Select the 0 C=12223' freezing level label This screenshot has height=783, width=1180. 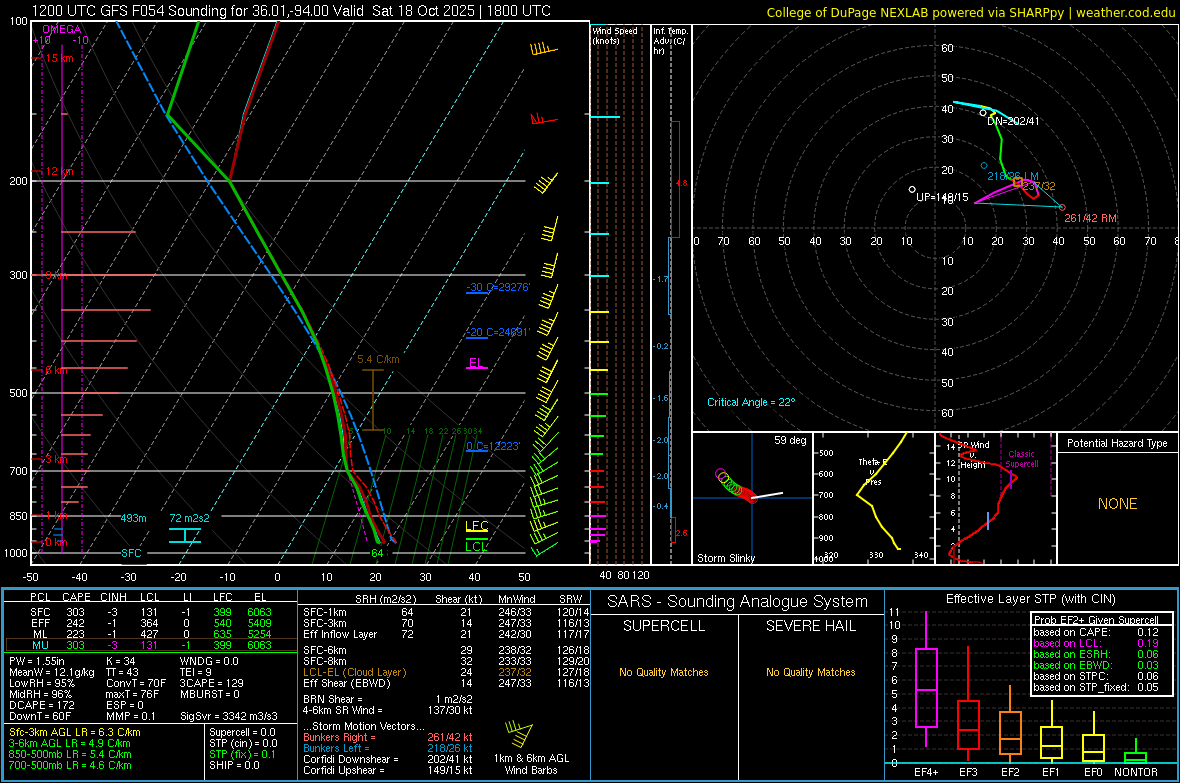493,446
